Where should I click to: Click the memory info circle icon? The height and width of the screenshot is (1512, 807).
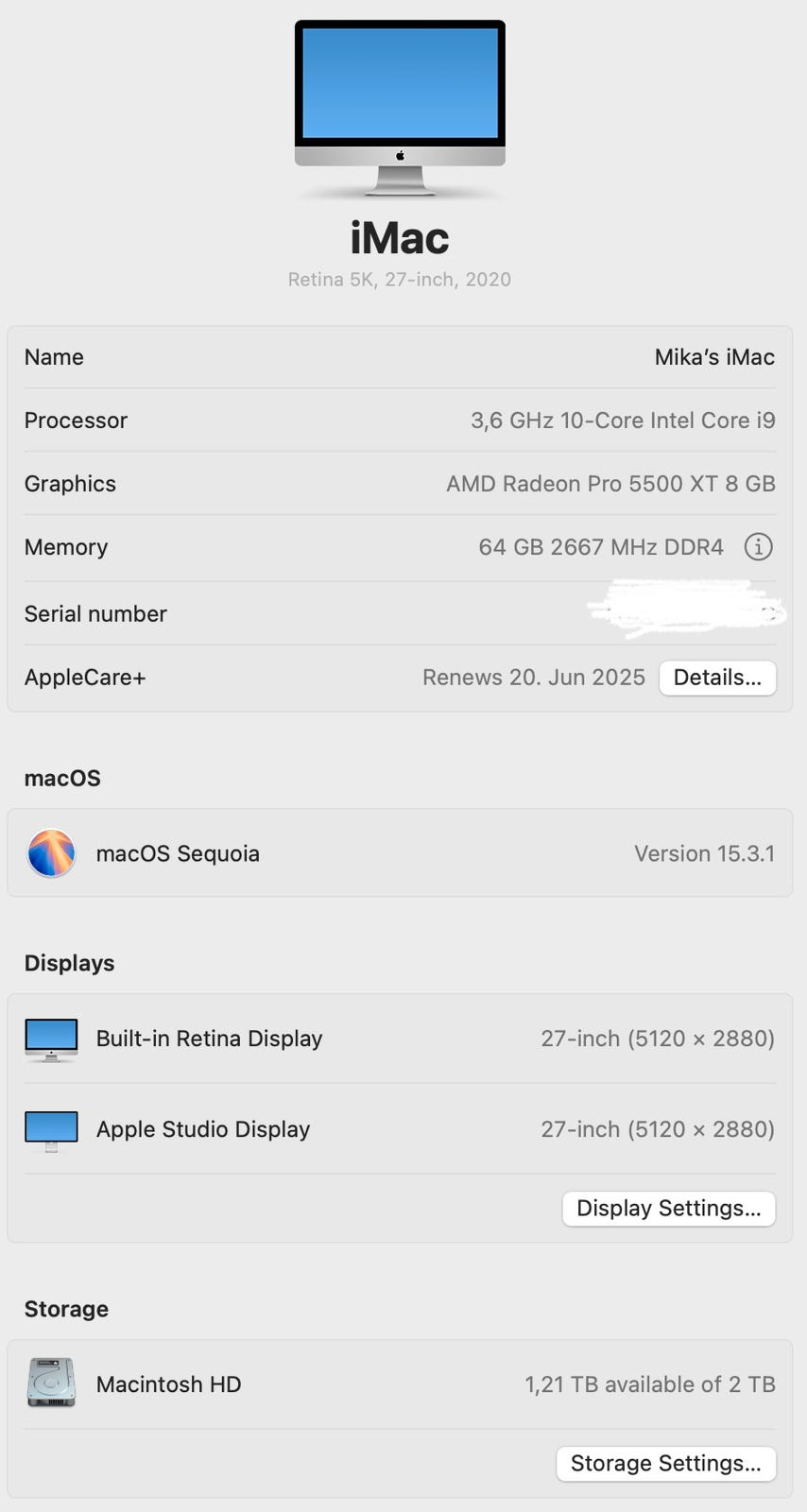tap(758, 546)
